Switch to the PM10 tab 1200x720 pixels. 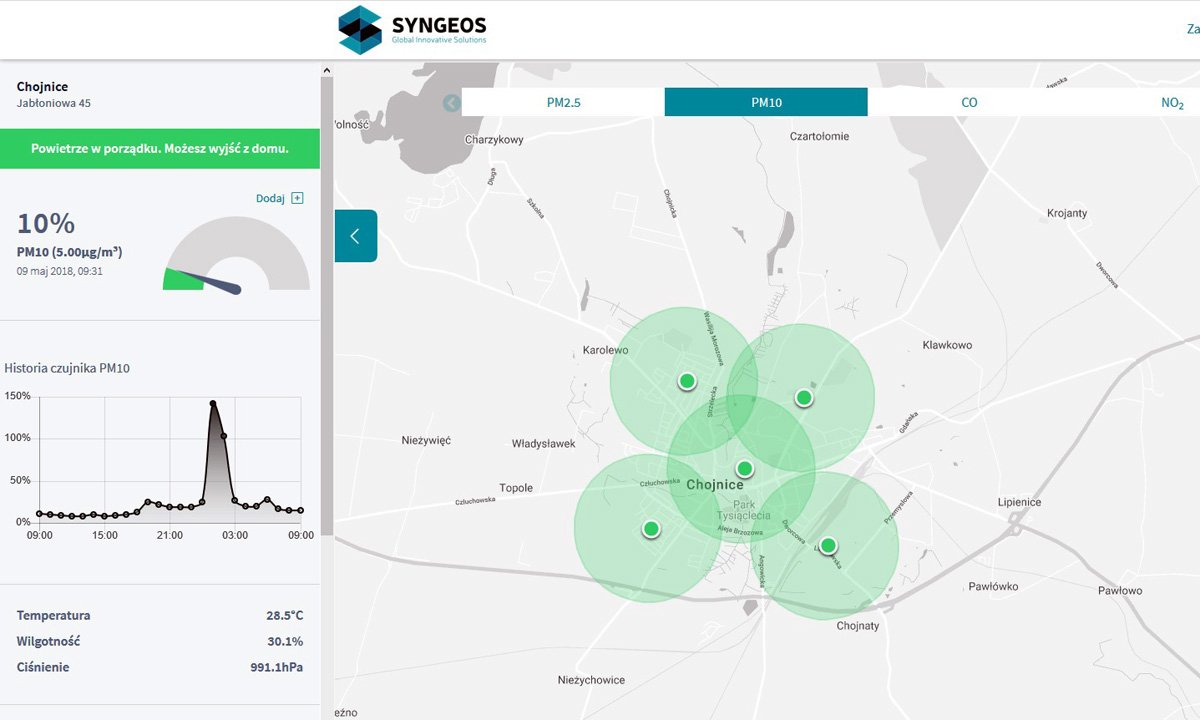pos(766,102)
